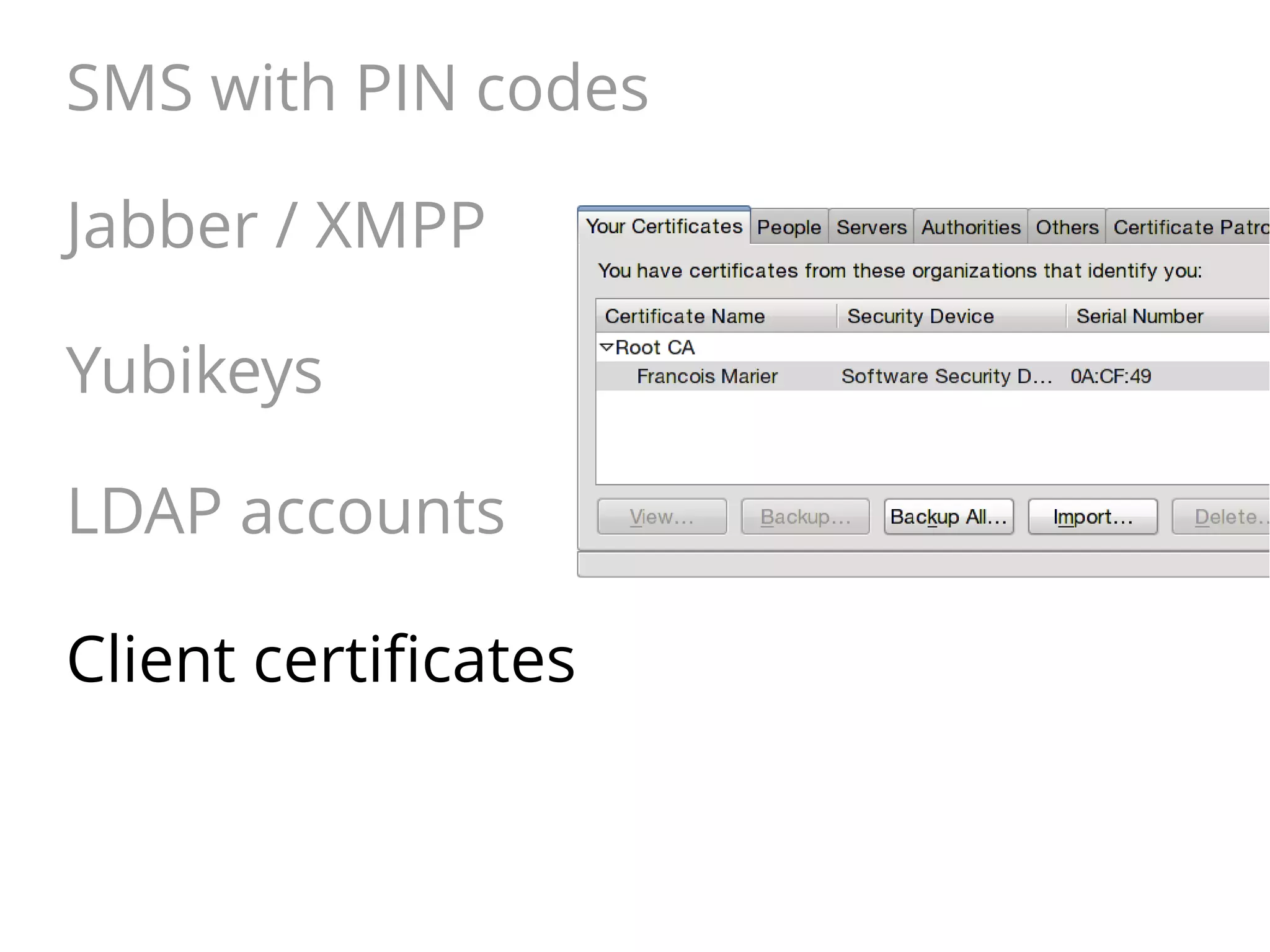Sort by Certificate Name column header
Image resolution: width=1270 pixels, height=952 pixels.
(716, 316)
